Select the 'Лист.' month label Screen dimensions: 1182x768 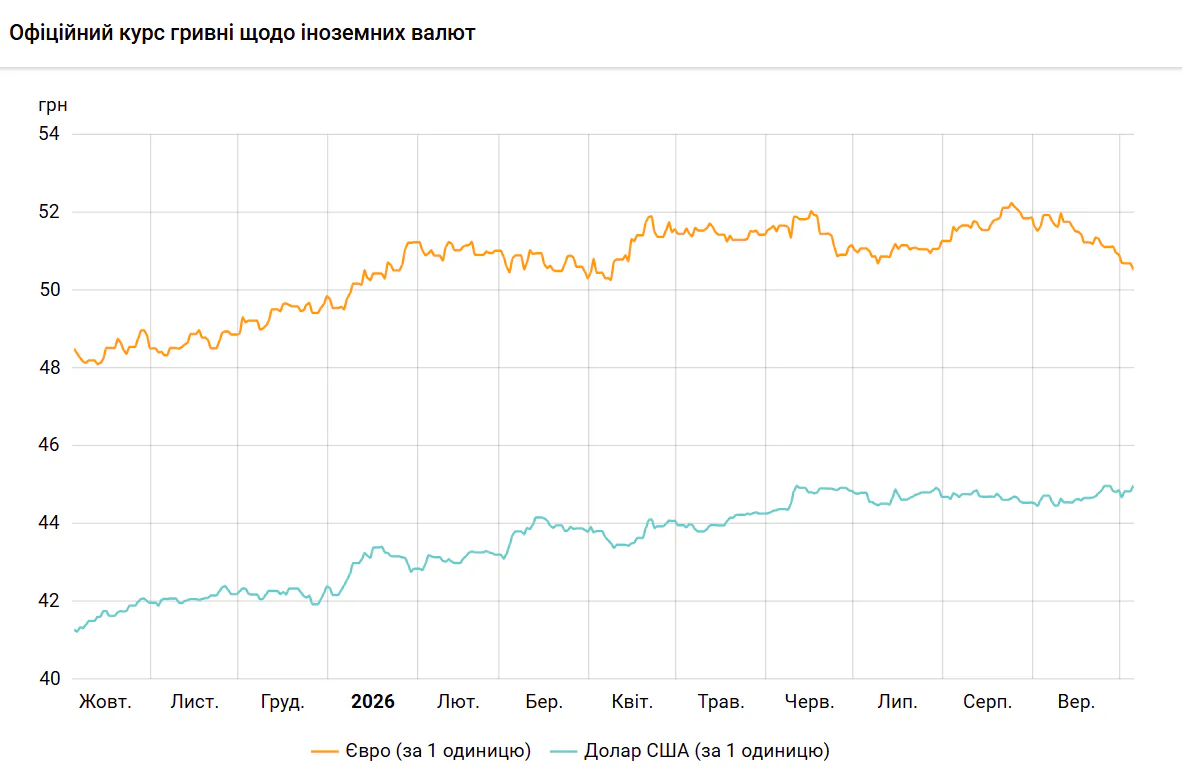(194, 702)
